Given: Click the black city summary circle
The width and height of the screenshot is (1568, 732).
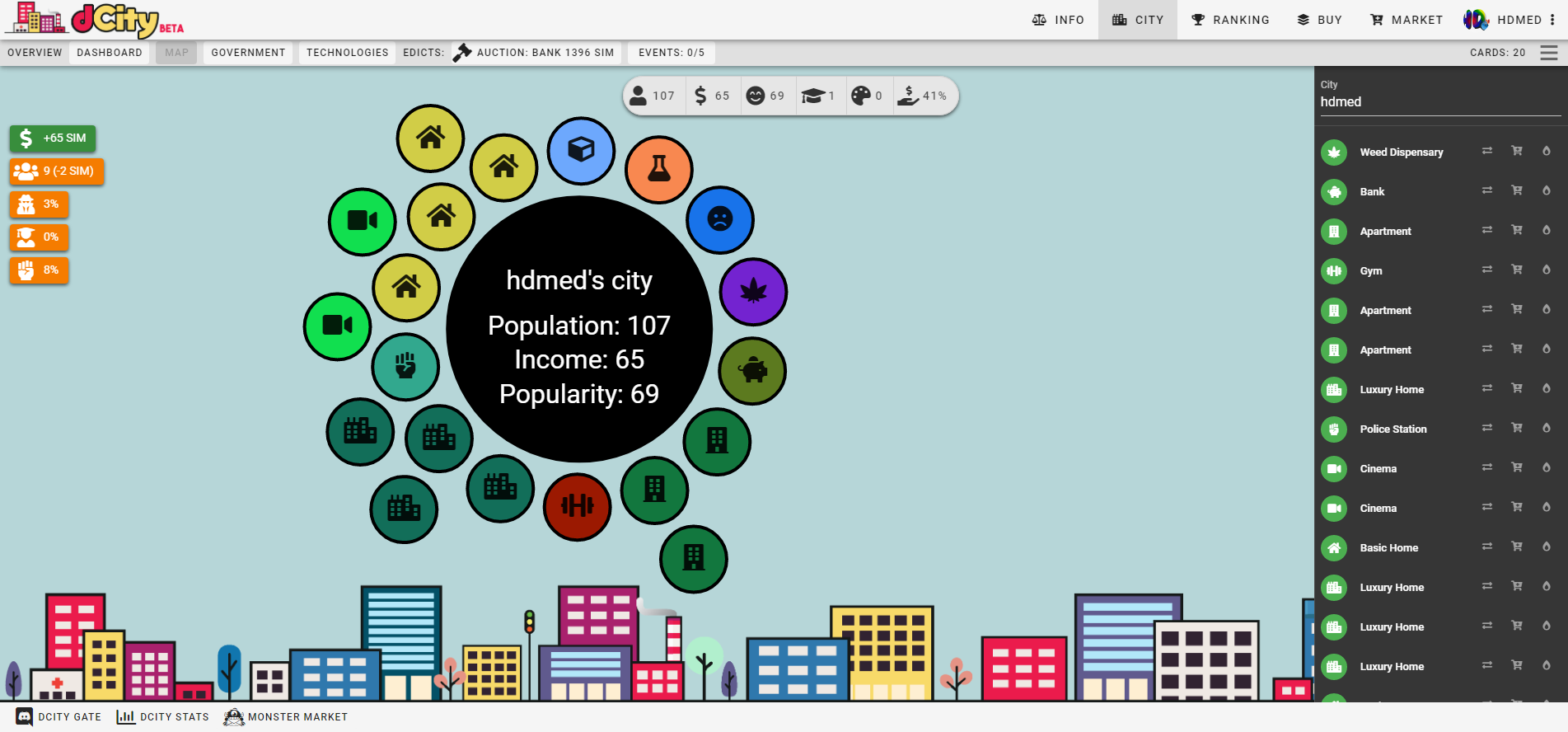Looking at the screenshot, I should click(579, 329).
